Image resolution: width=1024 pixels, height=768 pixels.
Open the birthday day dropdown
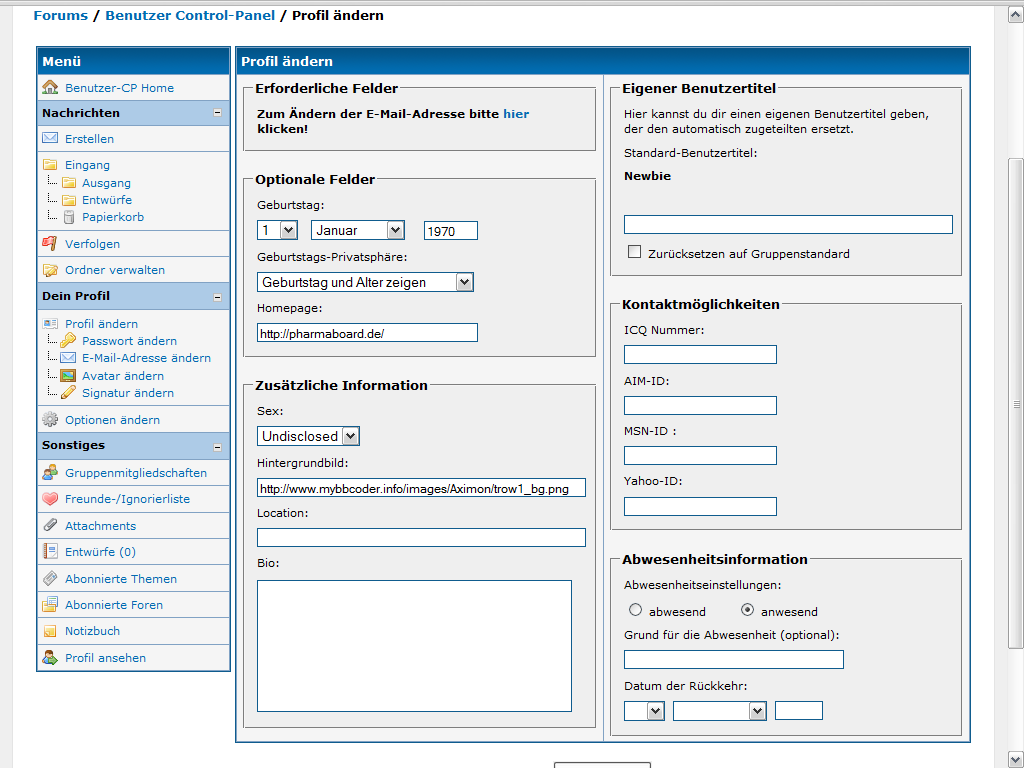tap(278, 230)
